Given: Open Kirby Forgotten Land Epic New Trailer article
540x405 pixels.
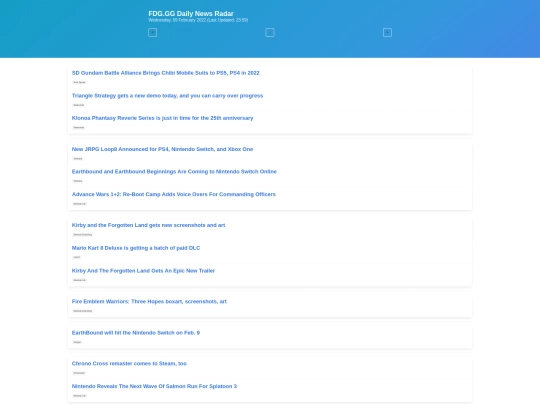Looking at the screenshot, I should tap(143, 271).
